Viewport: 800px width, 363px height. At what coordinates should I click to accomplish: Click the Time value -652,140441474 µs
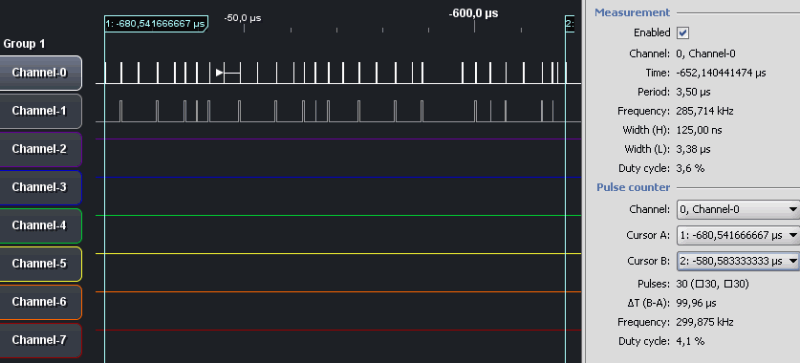(x=721, y=73)
